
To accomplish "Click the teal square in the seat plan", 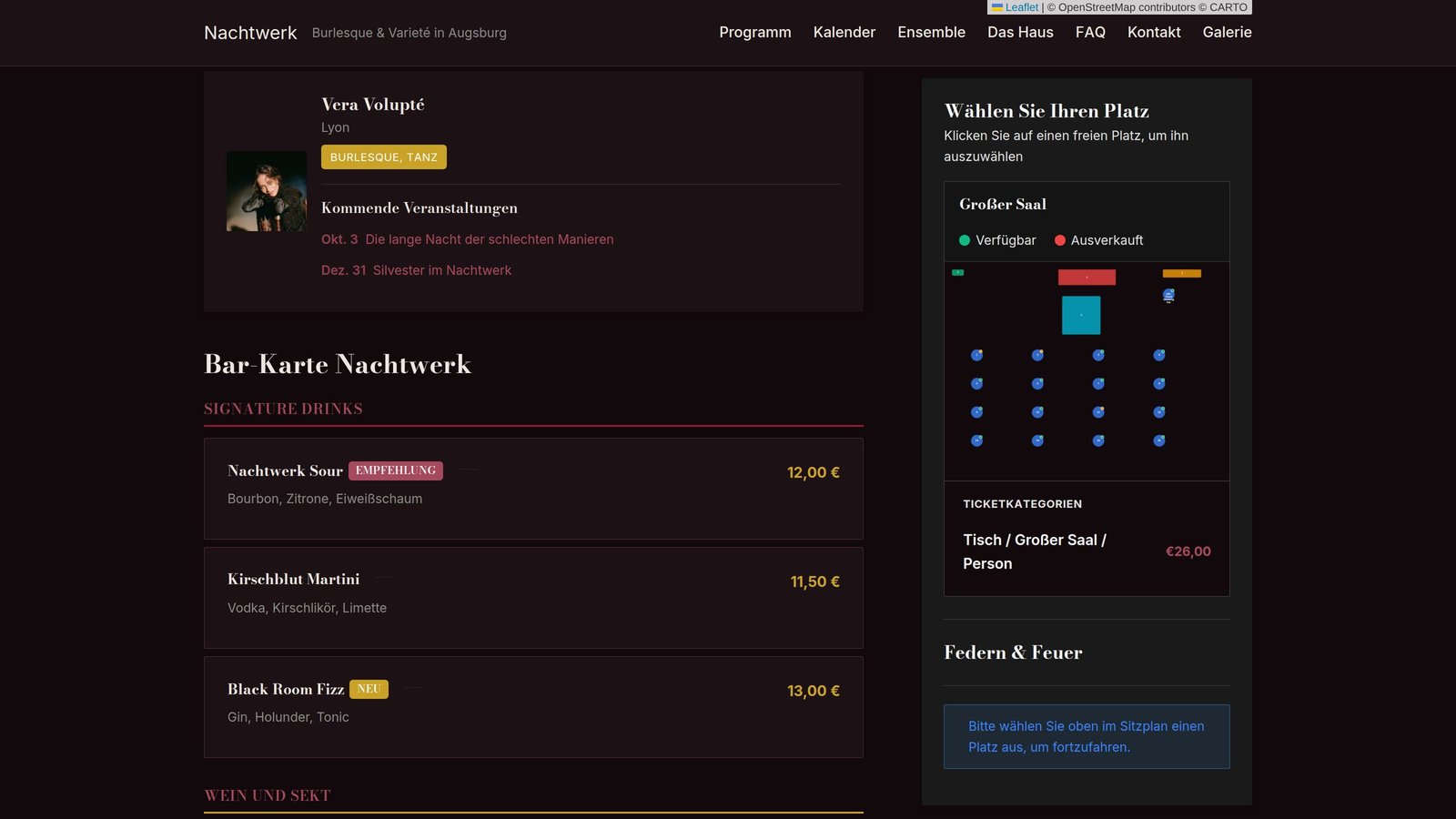I will (1081, 315).
